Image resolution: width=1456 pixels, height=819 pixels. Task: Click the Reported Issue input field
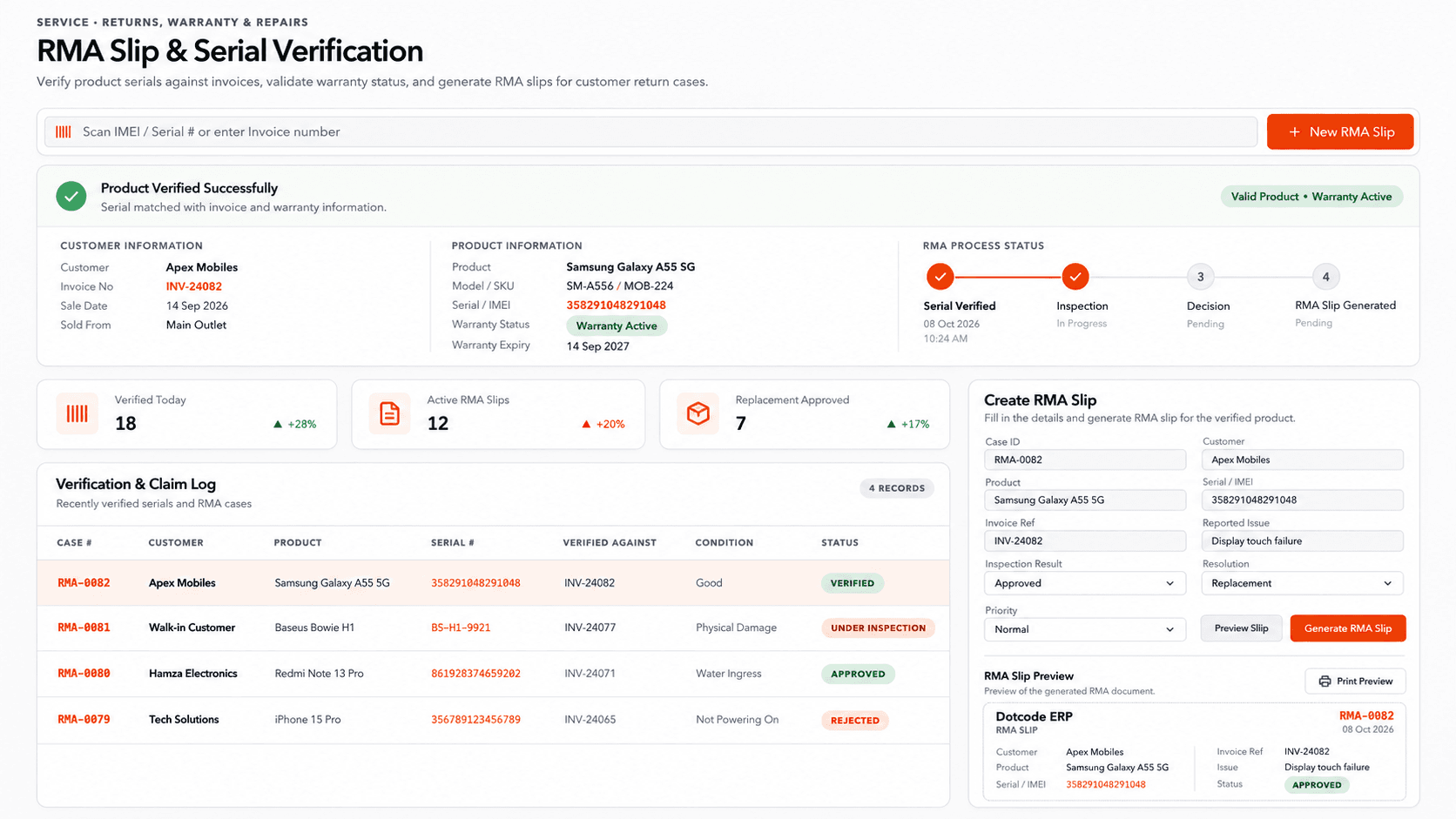pos(1303,541)
